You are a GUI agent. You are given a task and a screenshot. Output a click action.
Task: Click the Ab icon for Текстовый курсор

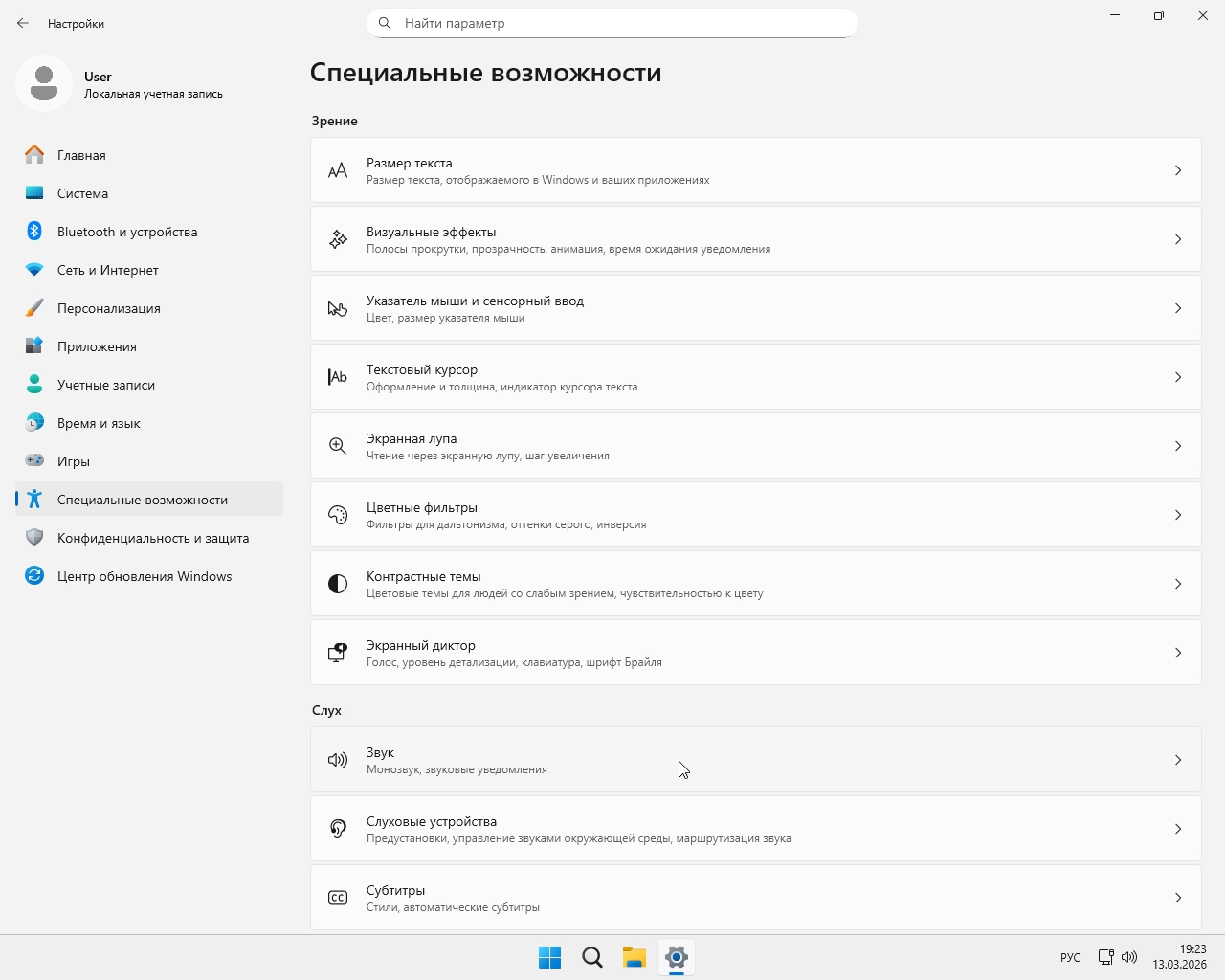pyautogui.click(x=338, y=377)
